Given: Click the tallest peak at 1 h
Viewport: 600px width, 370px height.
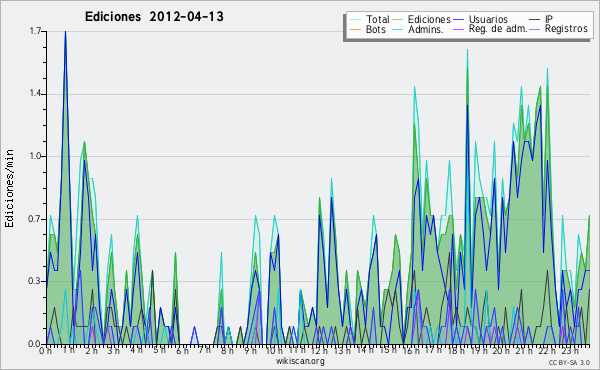Looking at the screenshot, I should (65, 32).
